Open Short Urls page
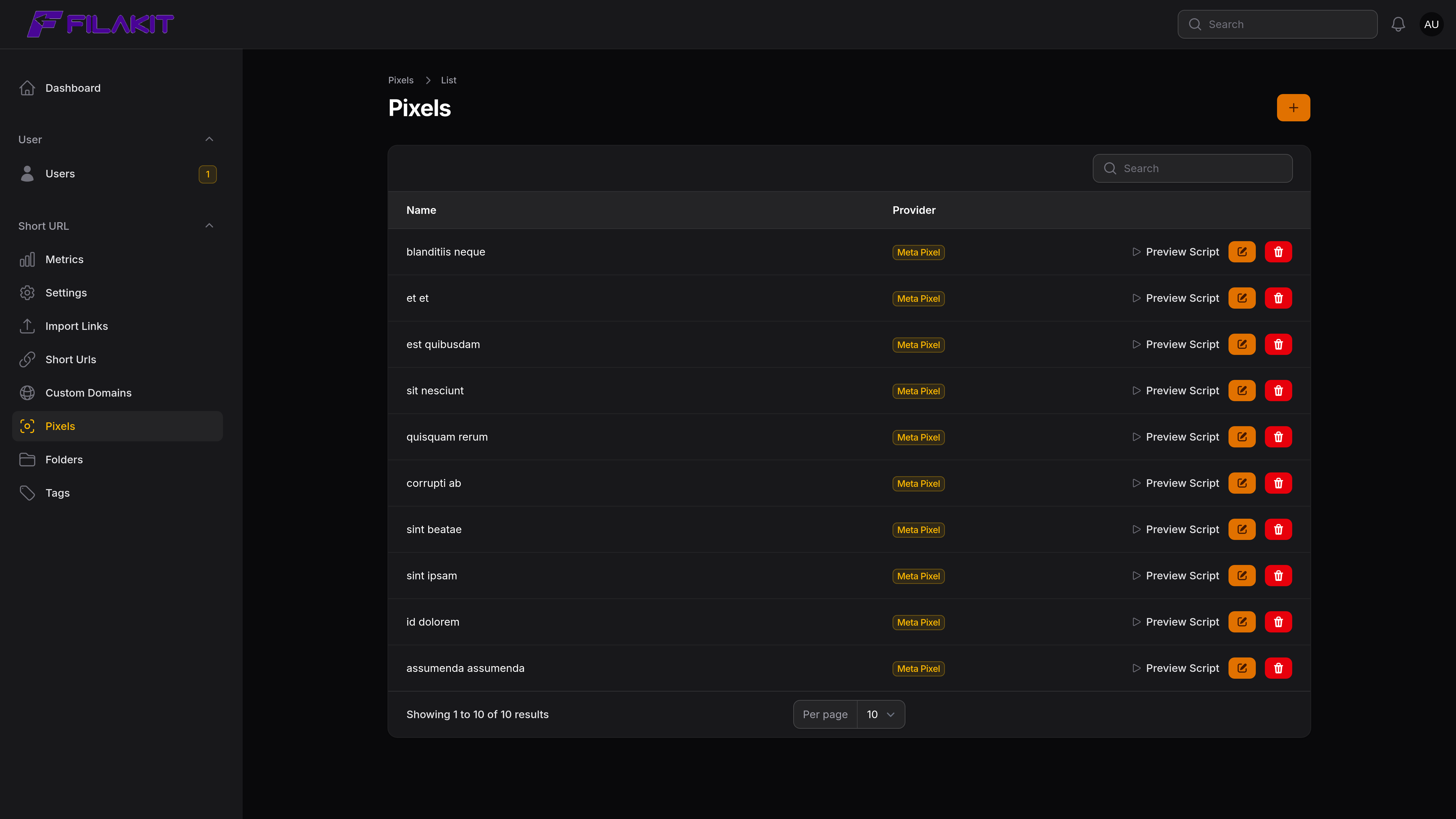The height and width of the screenshot is (819, 1456). (118, 359)
